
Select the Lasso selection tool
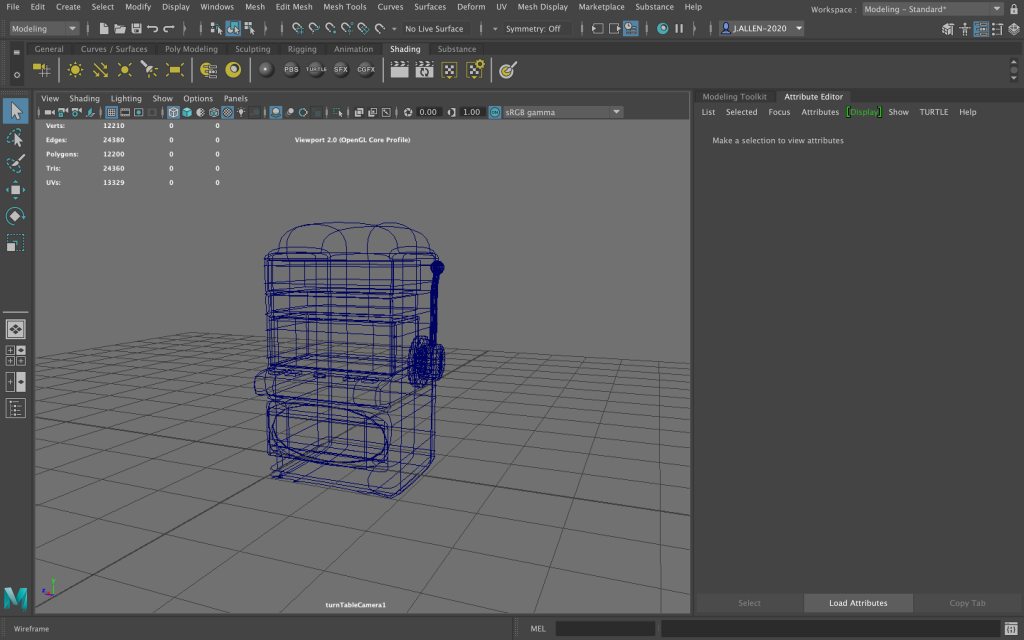(x=15, y=137)
